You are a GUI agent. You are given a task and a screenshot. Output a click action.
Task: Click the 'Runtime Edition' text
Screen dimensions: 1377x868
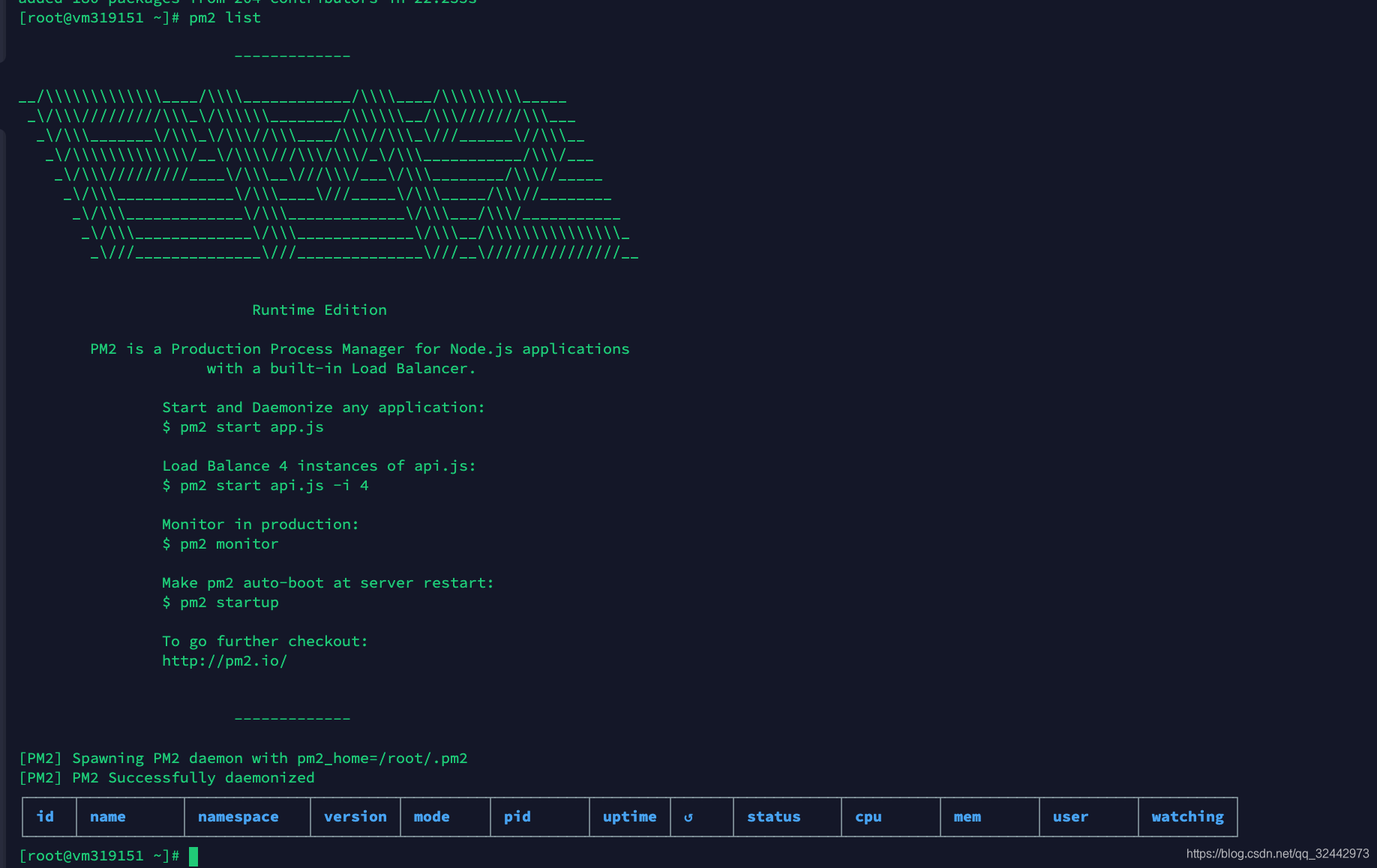[319, 310]
